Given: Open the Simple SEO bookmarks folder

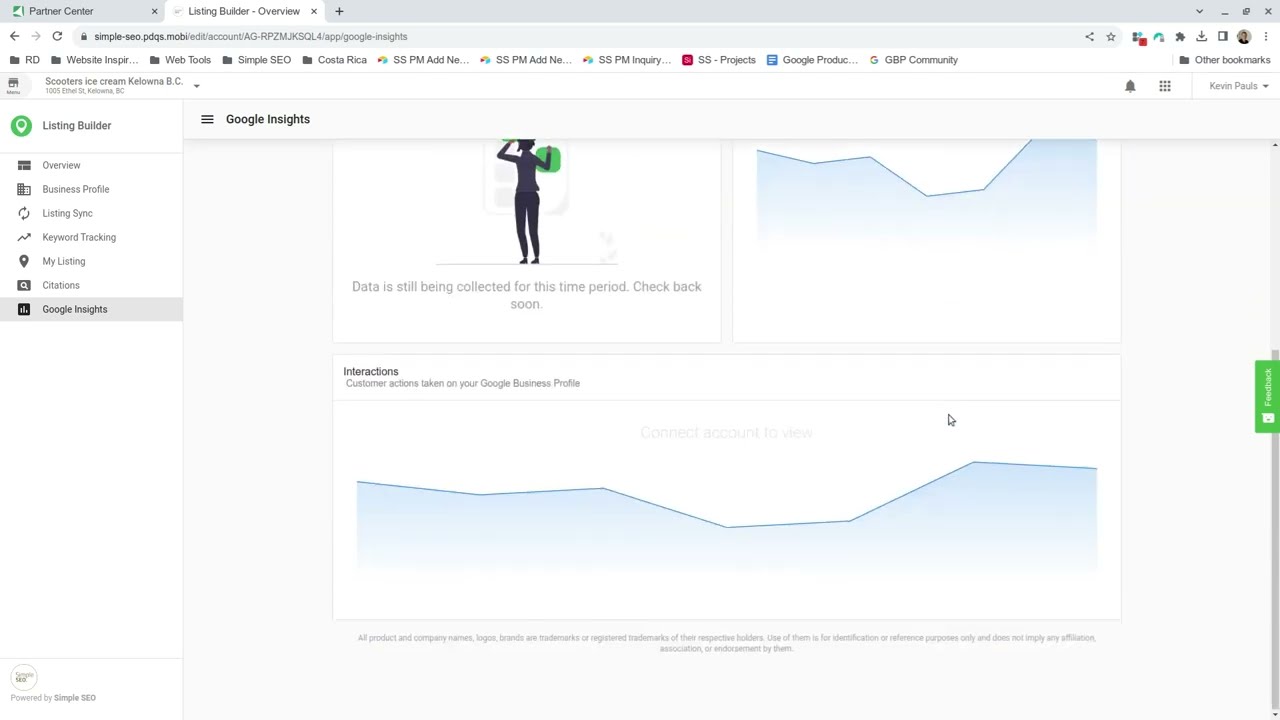Looking at the screenshot, I should 256,60.
